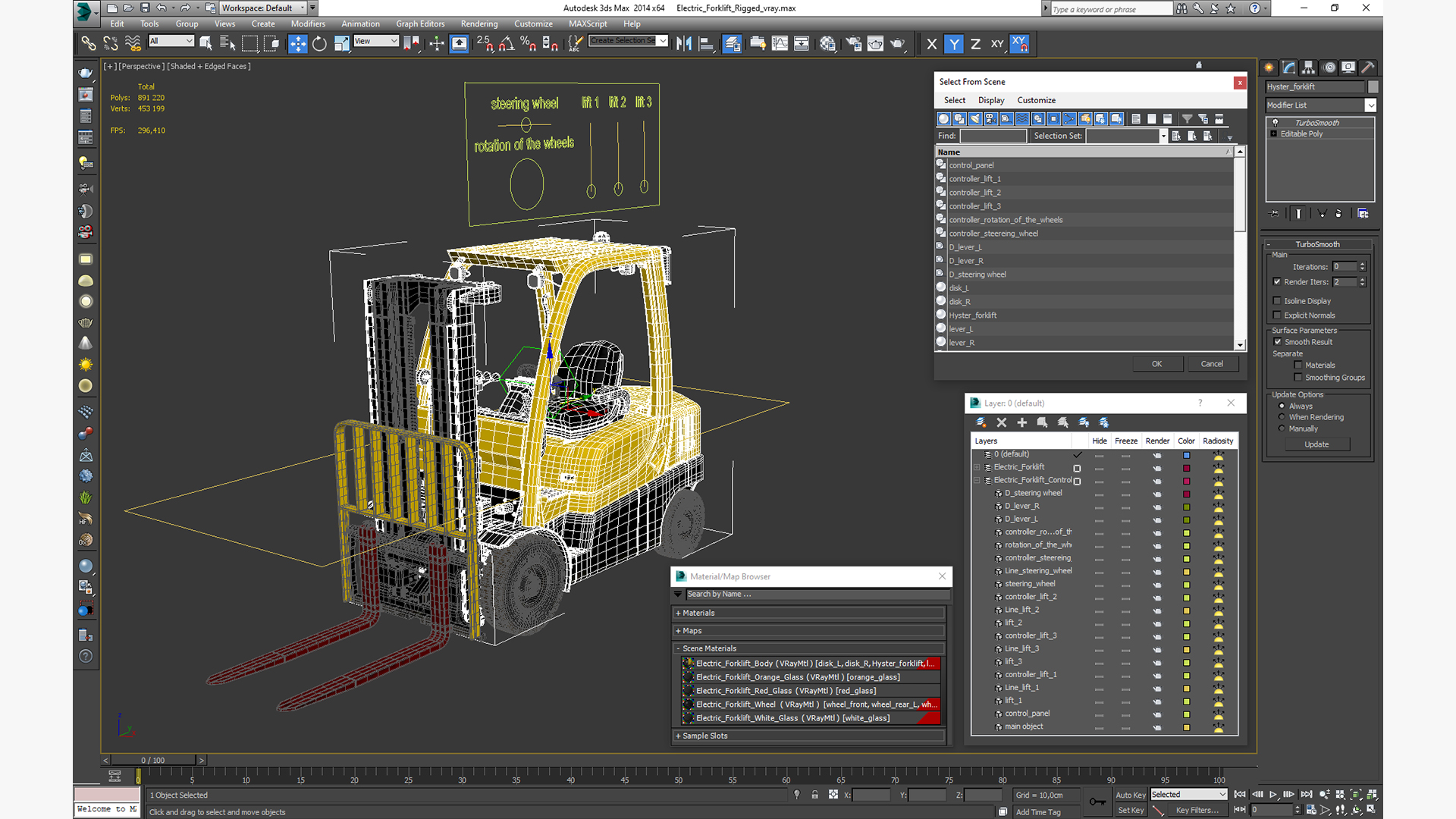Toggle Display Cameras filter in Select From Scene

(991, 119)
